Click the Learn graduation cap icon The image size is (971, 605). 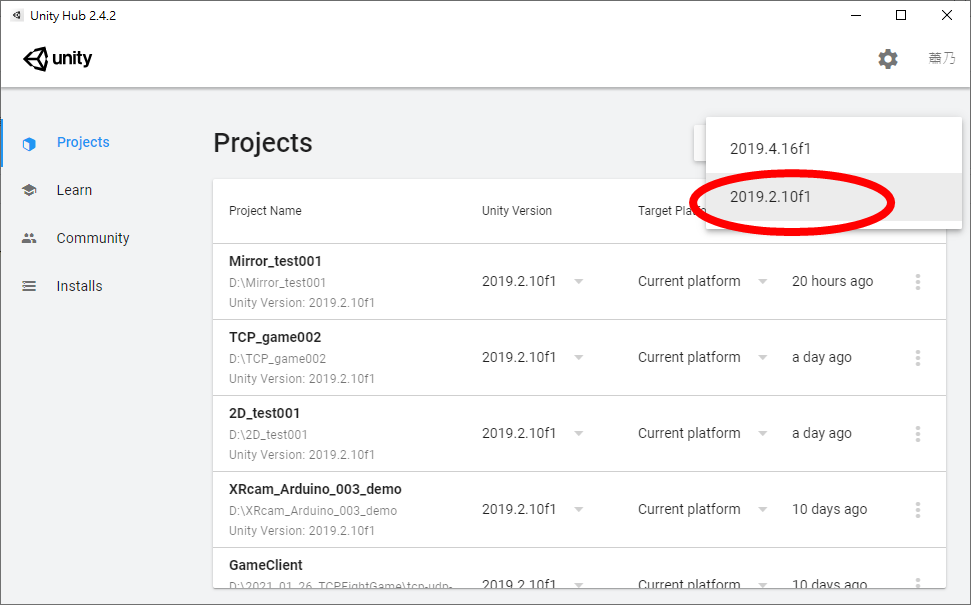pyautogui.click(x=29, y=190)
